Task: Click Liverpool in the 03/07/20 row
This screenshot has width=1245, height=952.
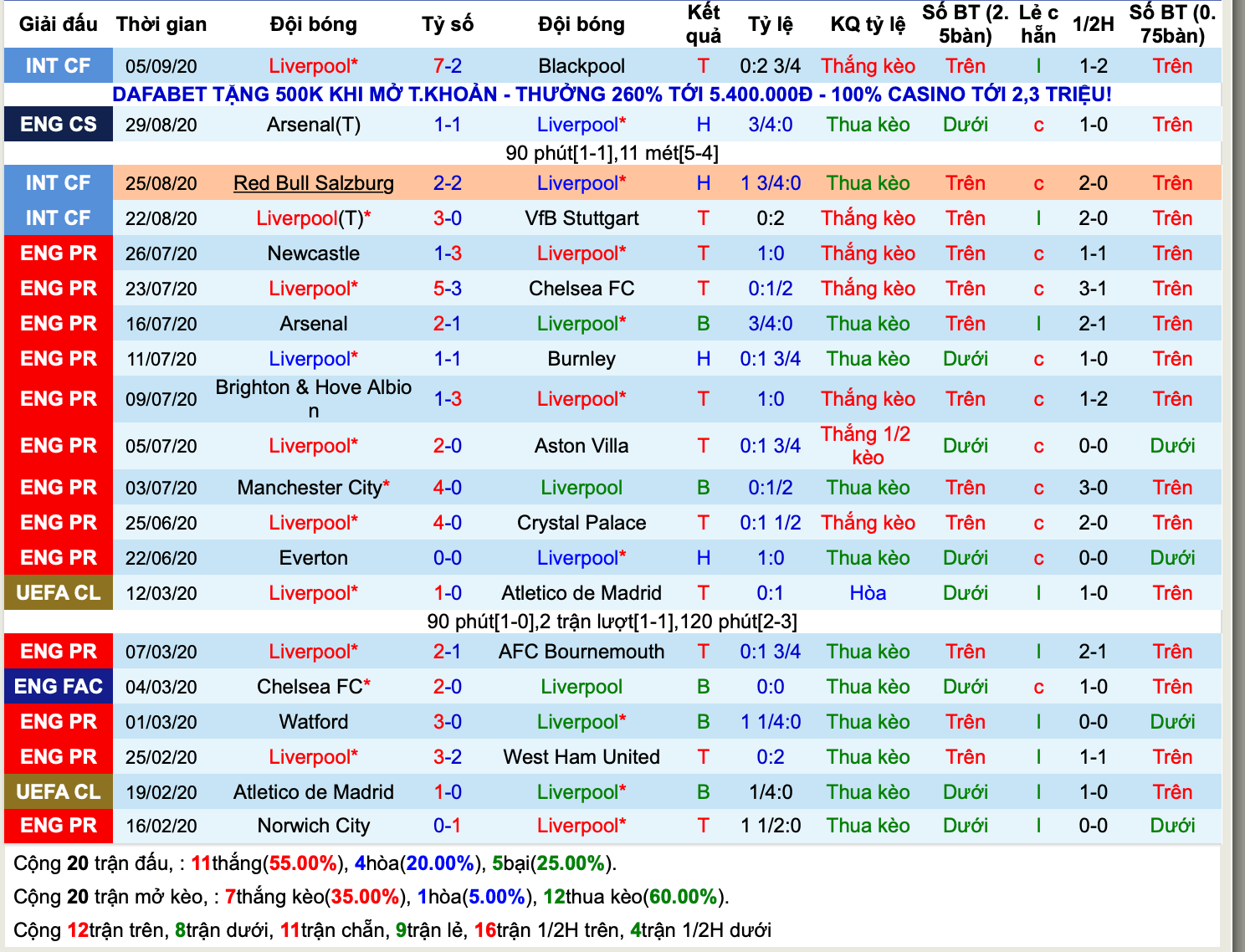Action: point(582,488)
